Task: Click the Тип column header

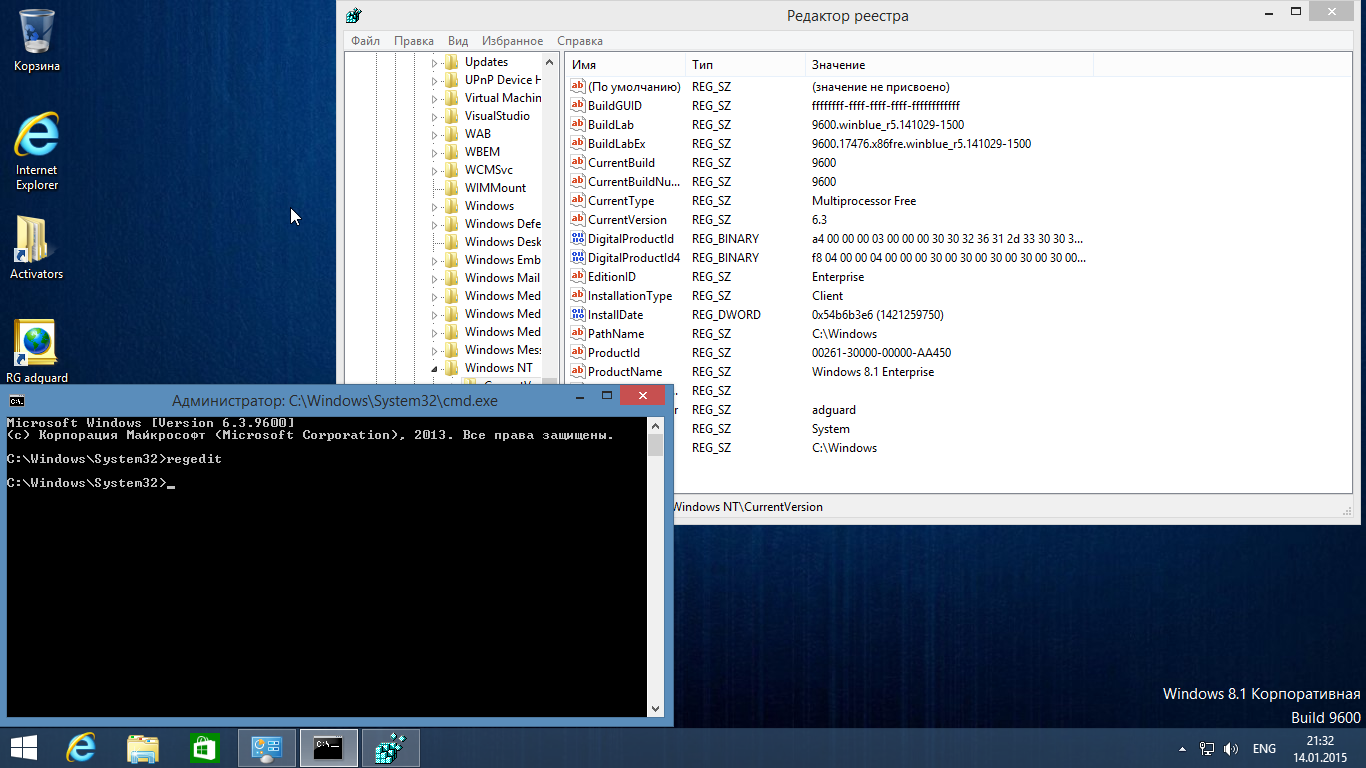Action: pos(746,65)
